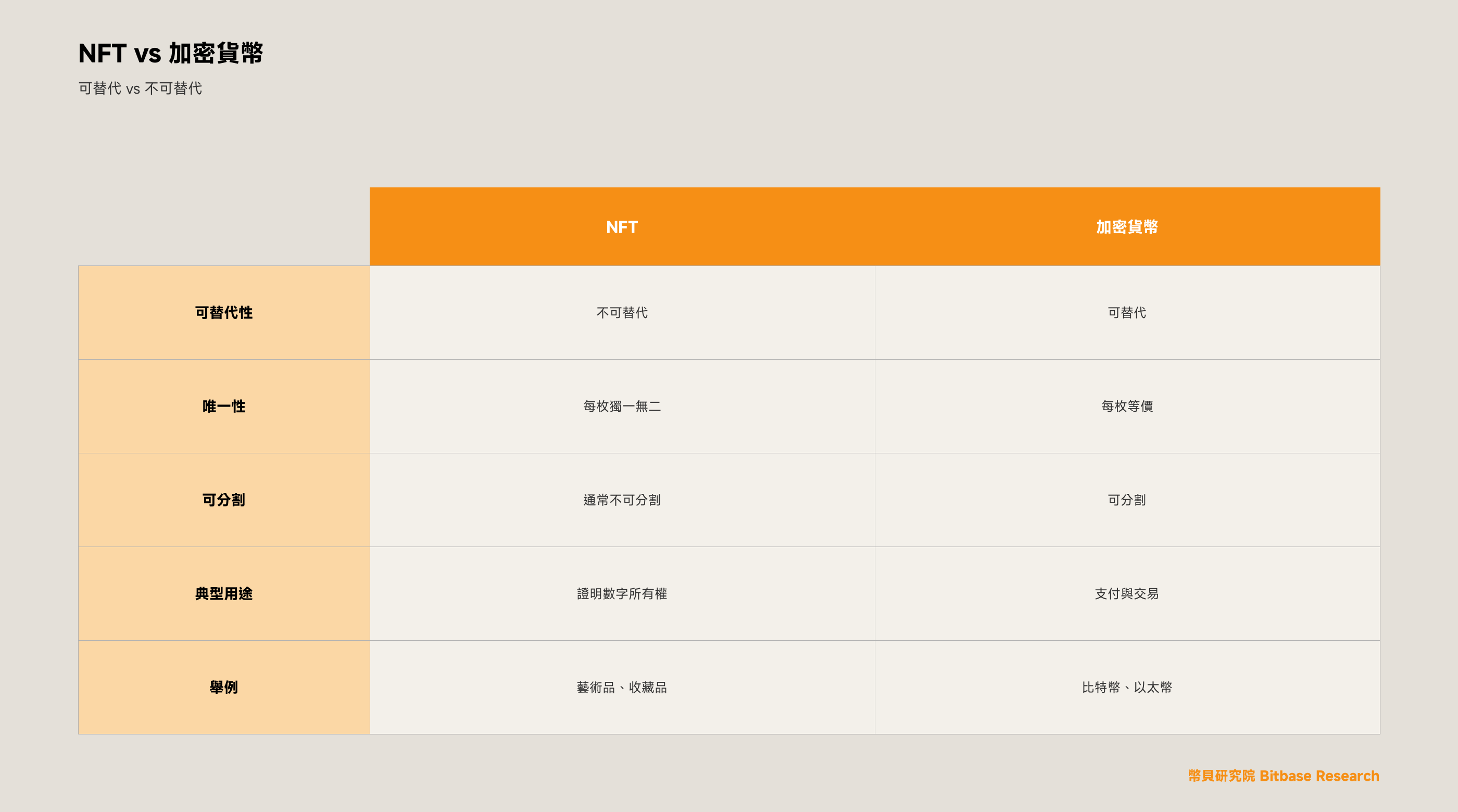Click the 可替代性 row label
This screenshot has width=1458, height=812.
[224, 312]
